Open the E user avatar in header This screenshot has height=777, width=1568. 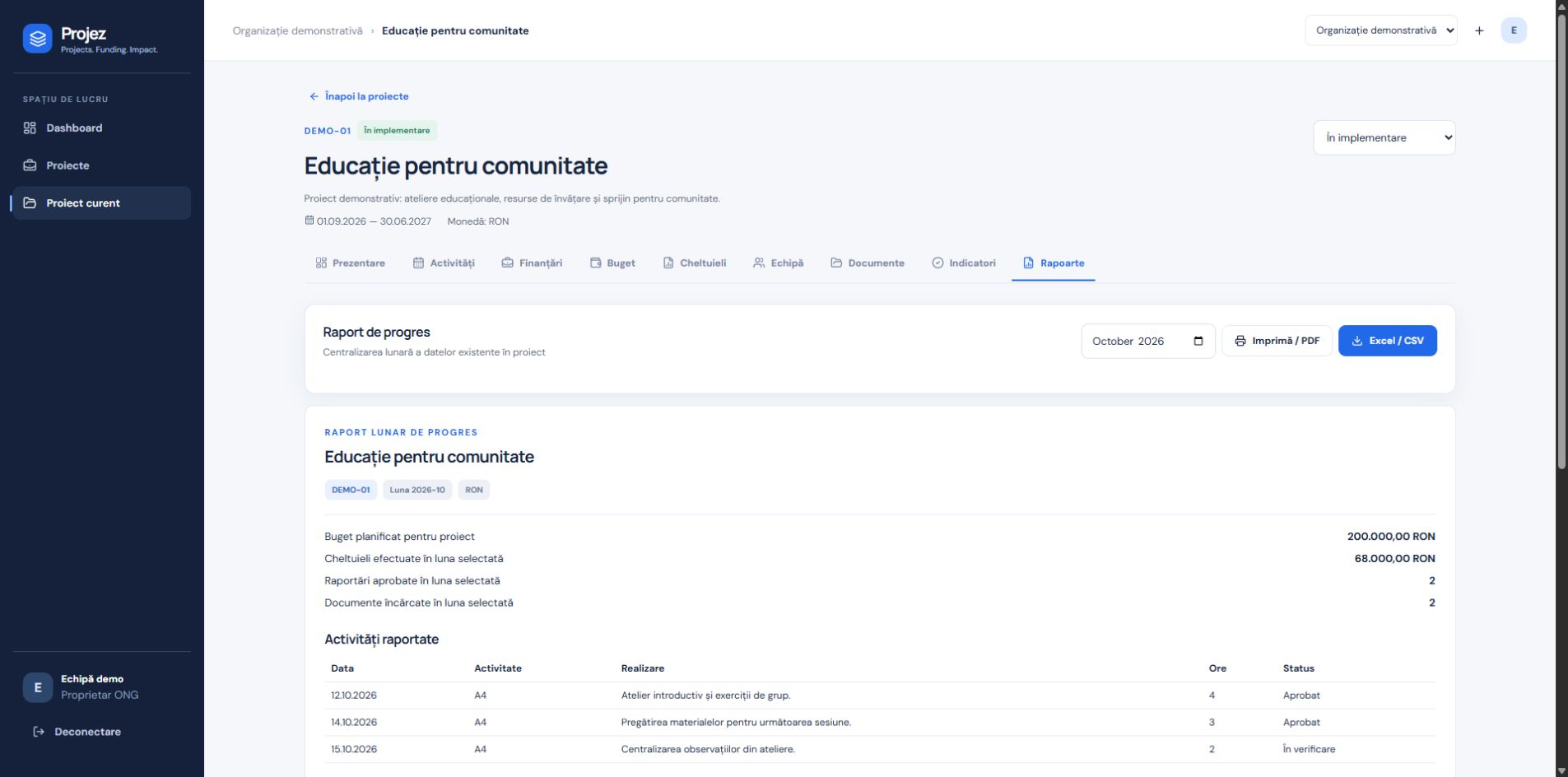coord(1514,30)
